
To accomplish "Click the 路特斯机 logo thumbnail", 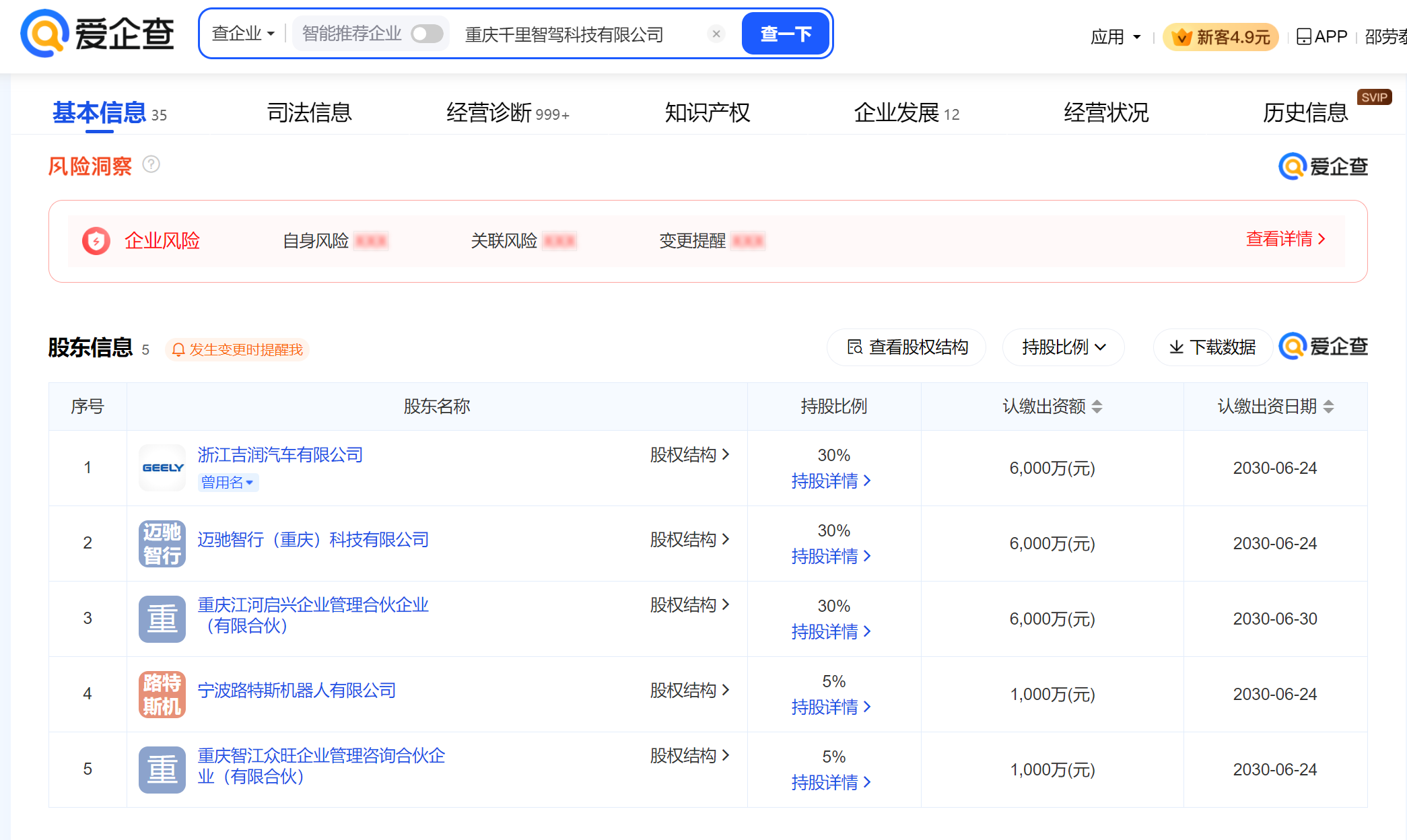I will click(162, 694).
